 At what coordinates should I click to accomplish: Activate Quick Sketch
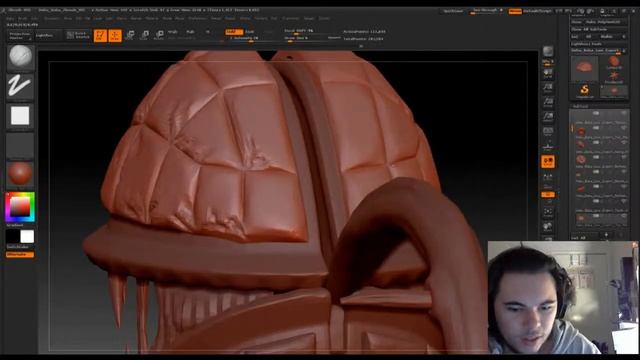pos(78,36)
